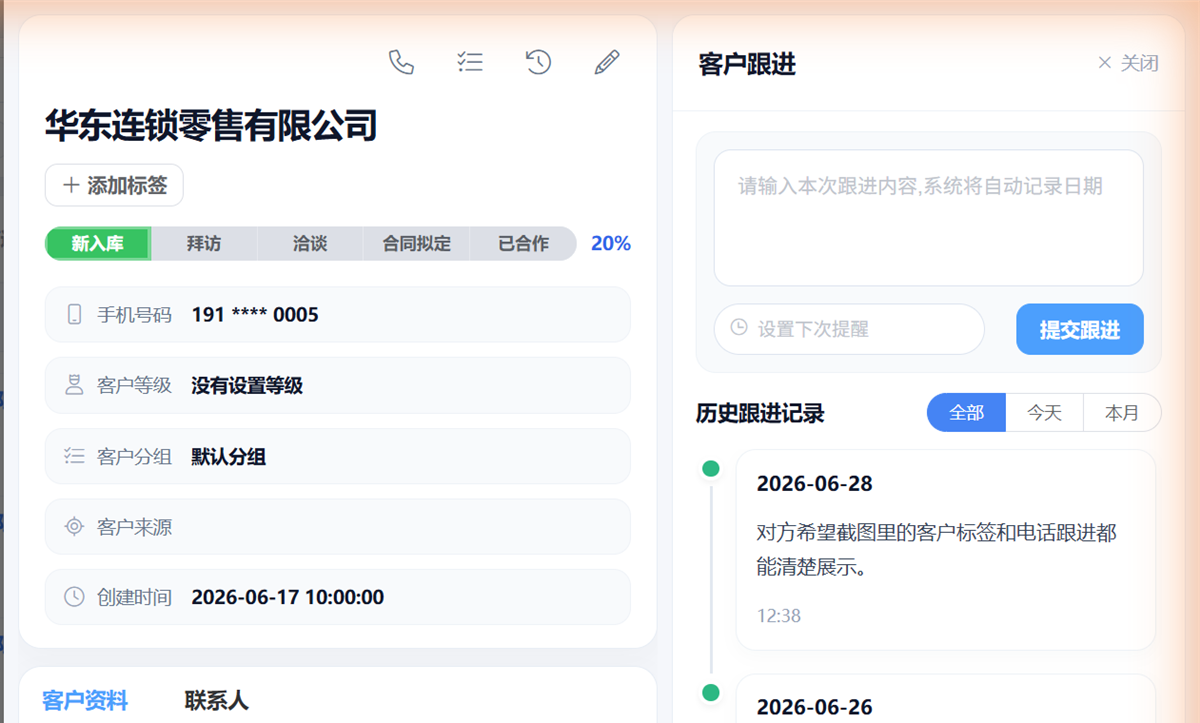Open the 2026-06-28 follow-up record text
The width and height of the screenshot is (1200, 723).
click(x=937, y=550)
